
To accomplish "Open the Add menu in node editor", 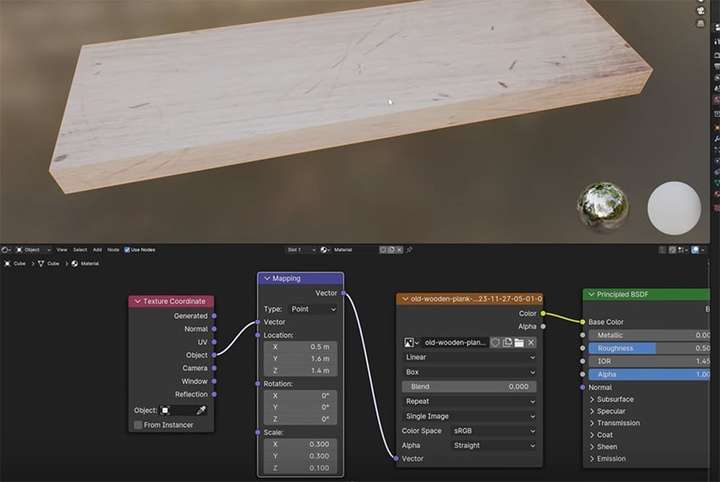I will coord(97,250).
